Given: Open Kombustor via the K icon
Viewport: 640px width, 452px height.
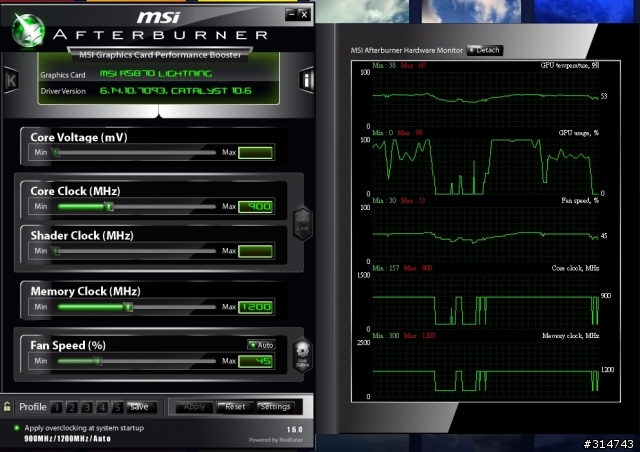Looking at the screenshot, I should tap(11, 80).
